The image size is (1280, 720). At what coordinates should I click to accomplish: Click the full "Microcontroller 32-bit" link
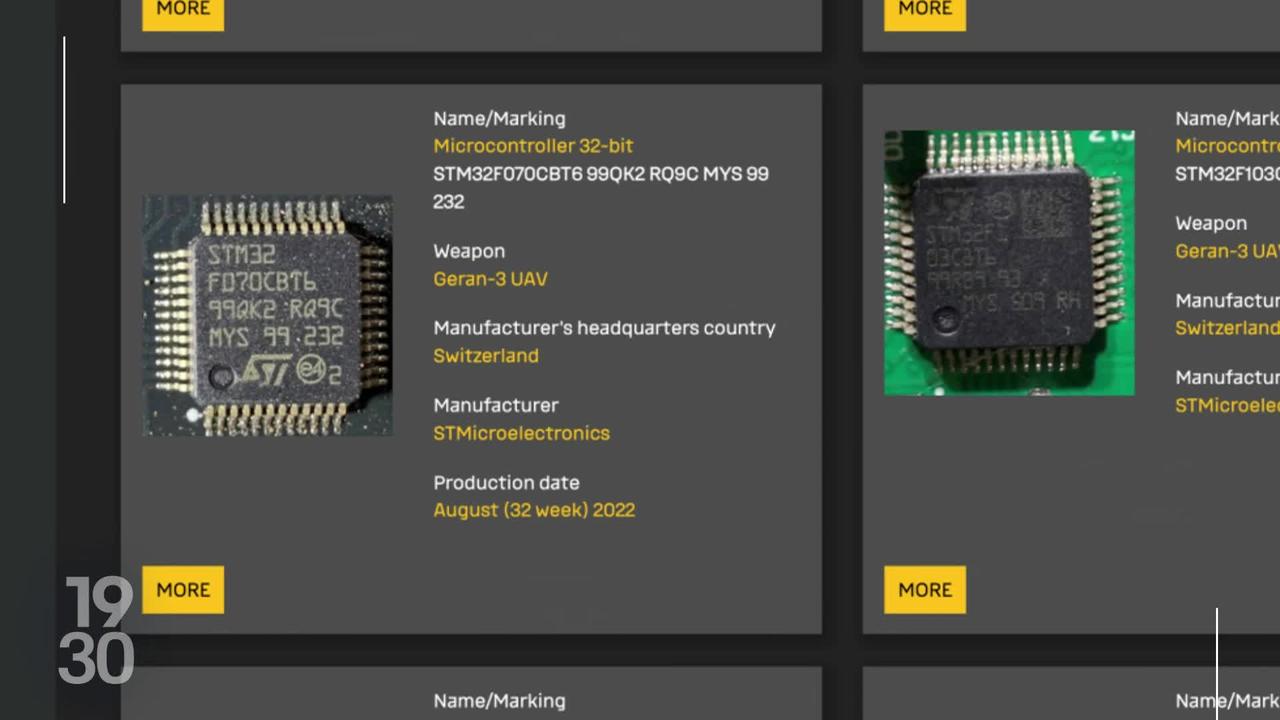(x=533, y=146)
